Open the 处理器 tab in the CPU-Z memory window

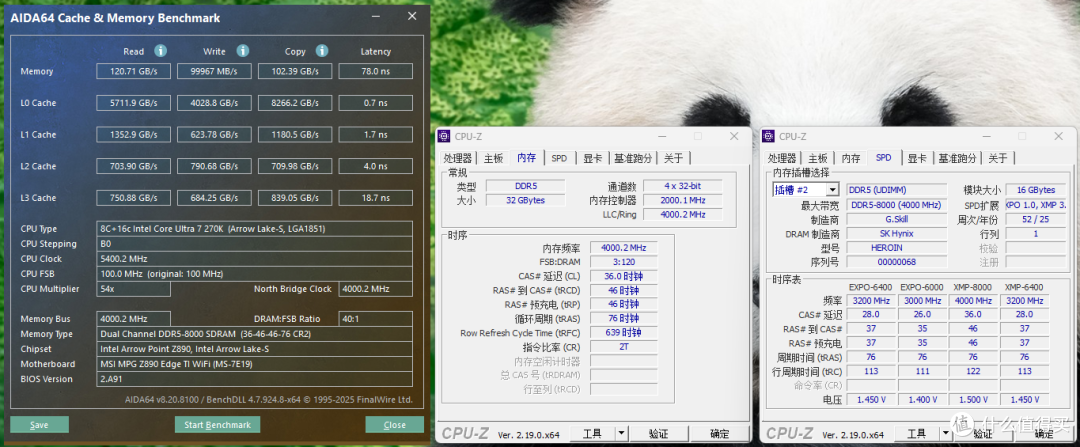click(457, 158)
